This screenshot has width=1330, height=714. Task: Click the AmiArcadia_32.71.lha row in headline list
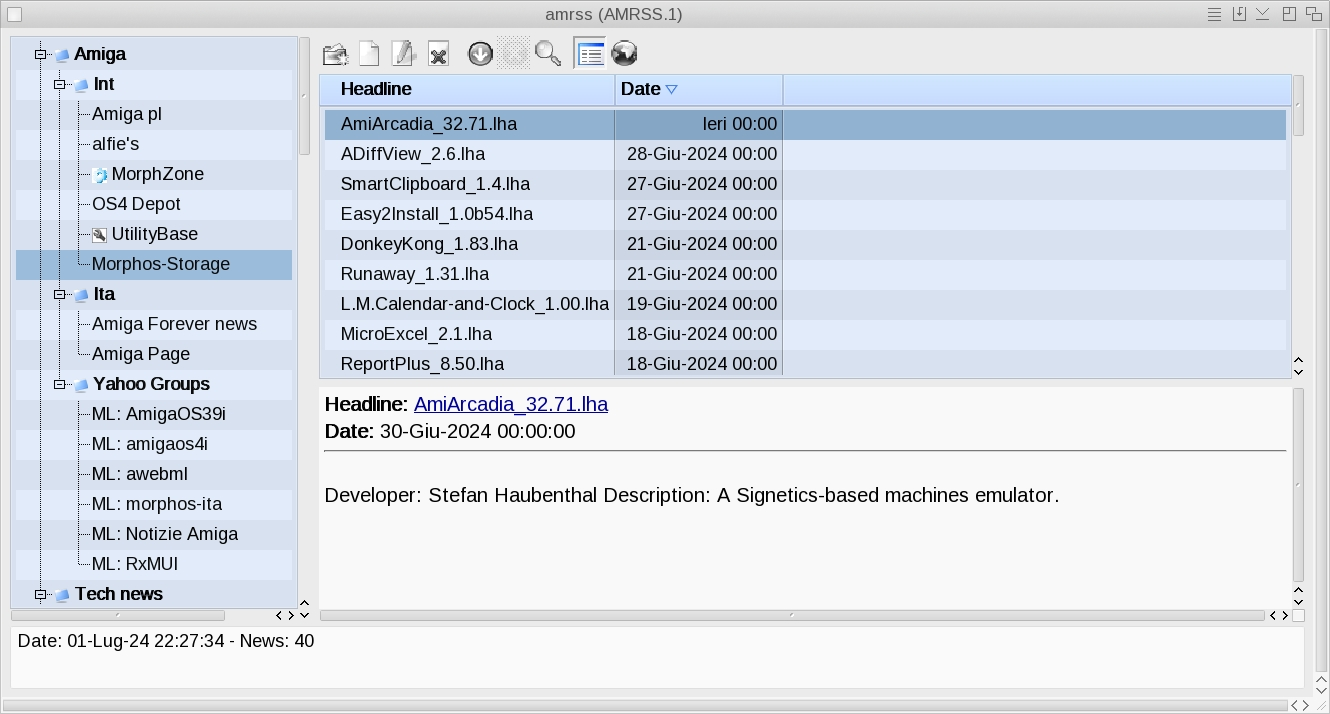coord(805,124)
